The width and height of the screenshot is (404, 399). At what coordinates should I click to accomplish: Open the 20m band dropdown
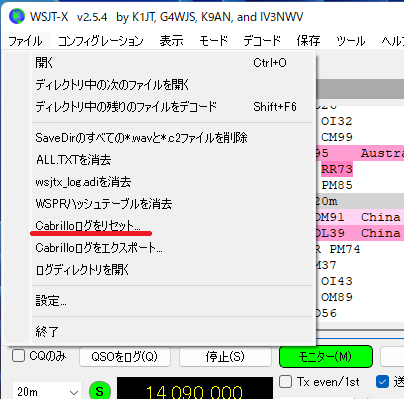47,391
